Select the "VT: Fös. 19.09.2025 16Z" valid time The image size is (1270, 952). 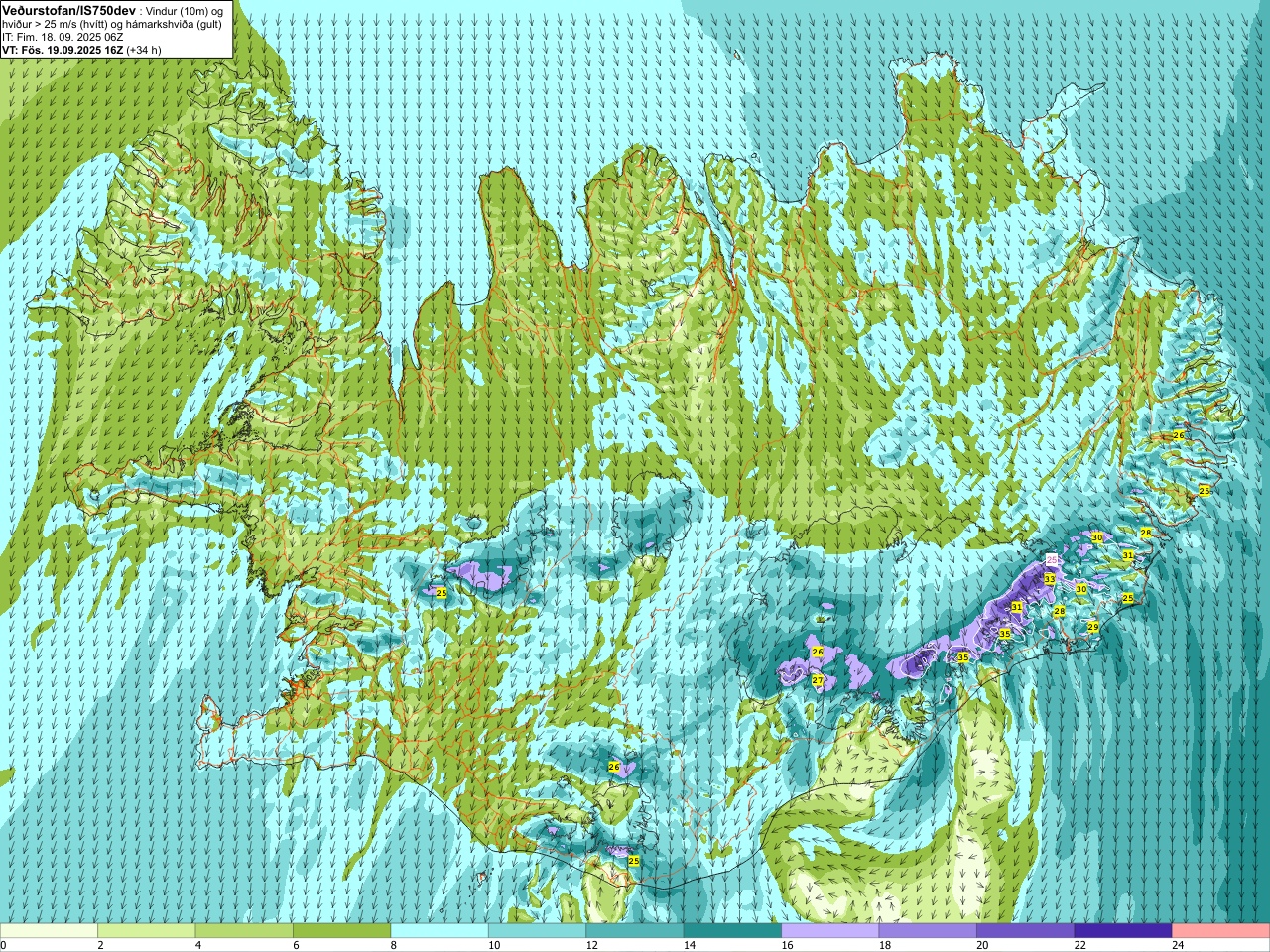[x=63, y=50]
